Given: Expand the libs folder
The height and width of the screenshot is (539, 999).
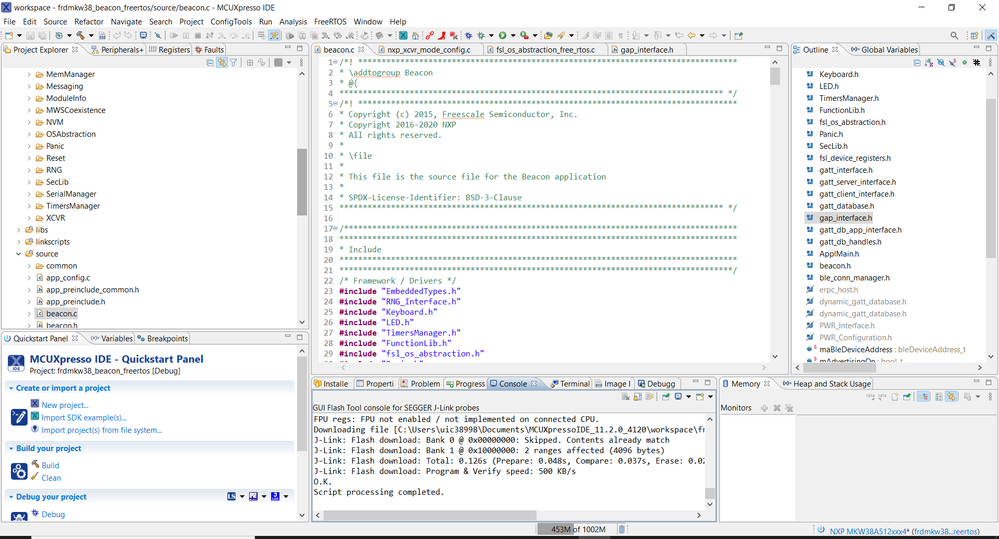Looking at the screenshot, I should click(18, 230).
